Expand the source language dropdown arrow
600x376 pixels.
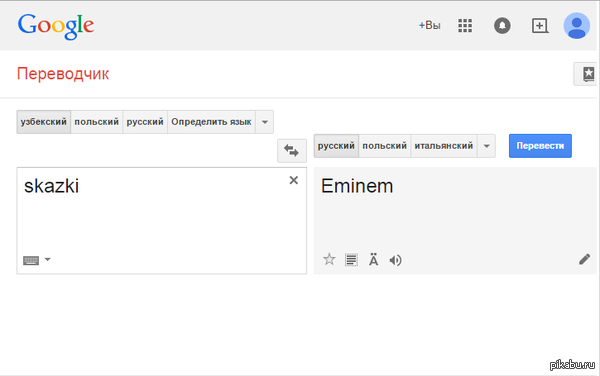(264, 122)
